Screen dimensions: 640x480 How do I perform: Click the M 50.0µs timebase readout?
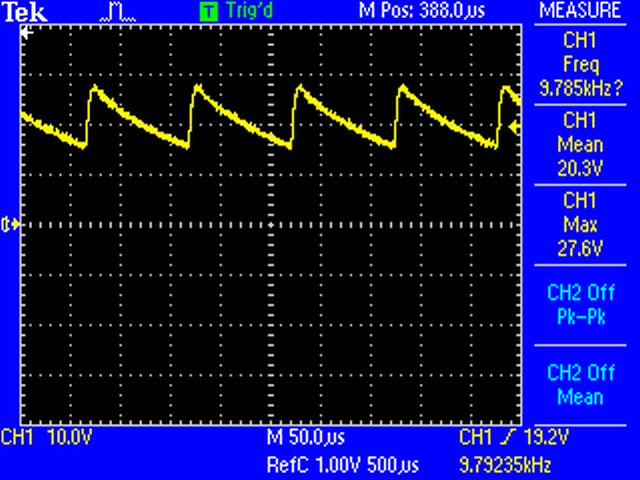pyautogui.click(x=306, y=439)
